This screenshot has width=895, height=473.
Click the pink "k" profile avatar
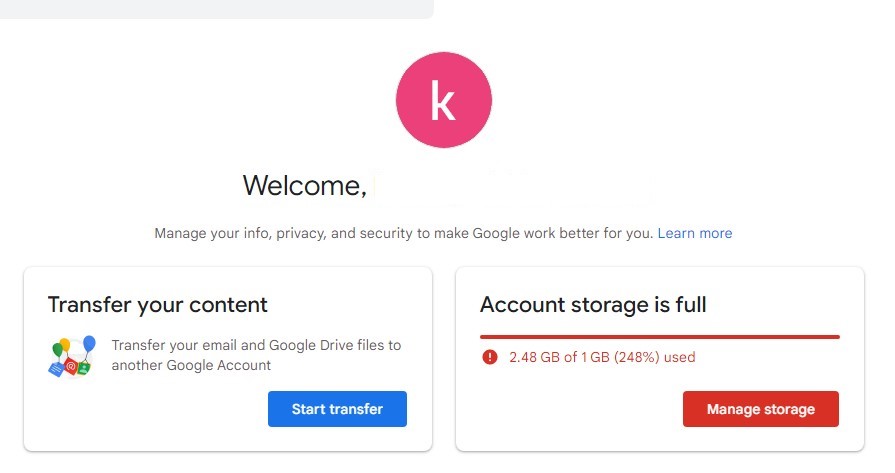pyautogui.click(x=443, y=98)
